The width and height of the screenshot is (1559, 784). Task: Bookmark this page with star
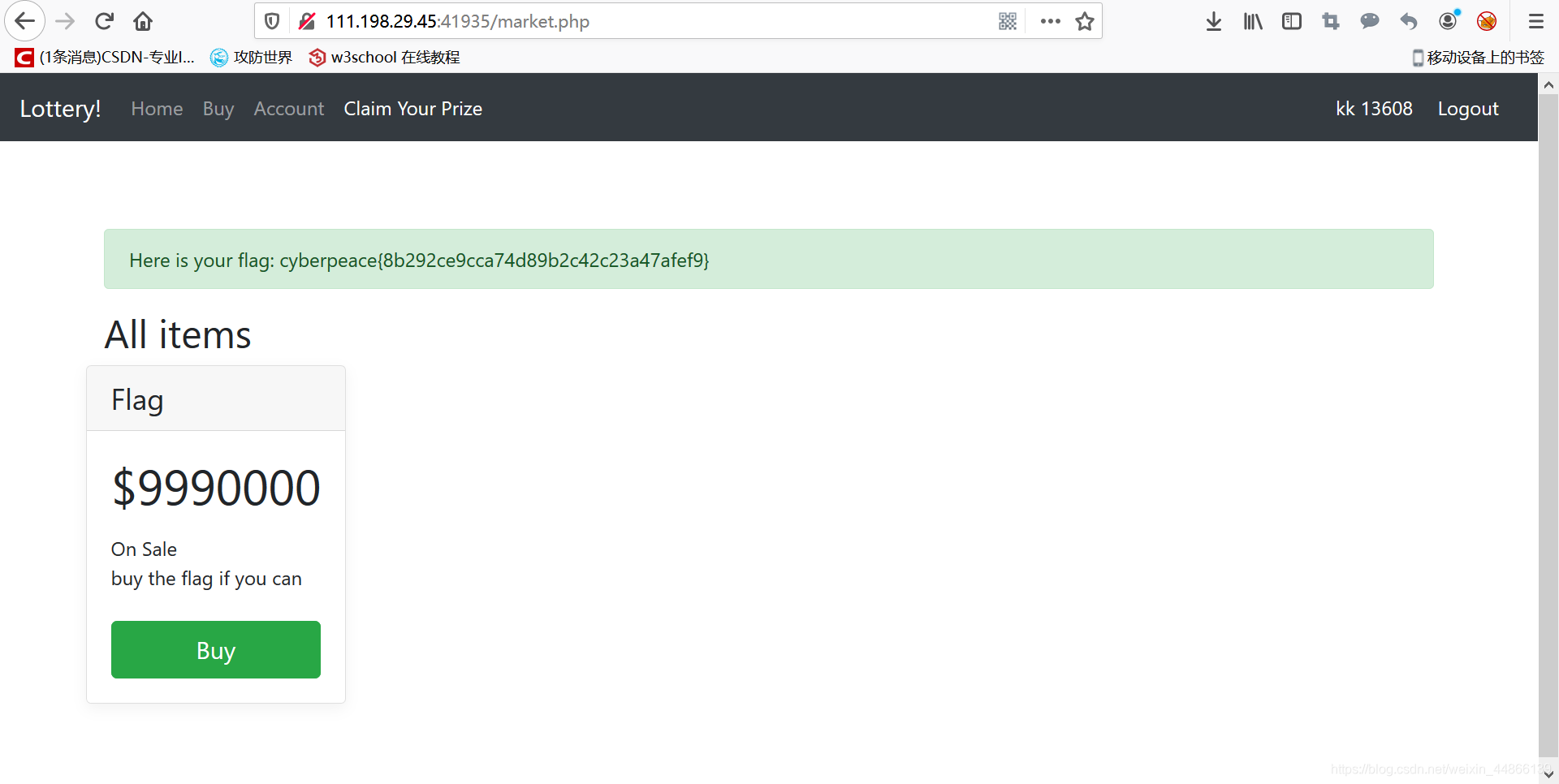[1085, 21]
